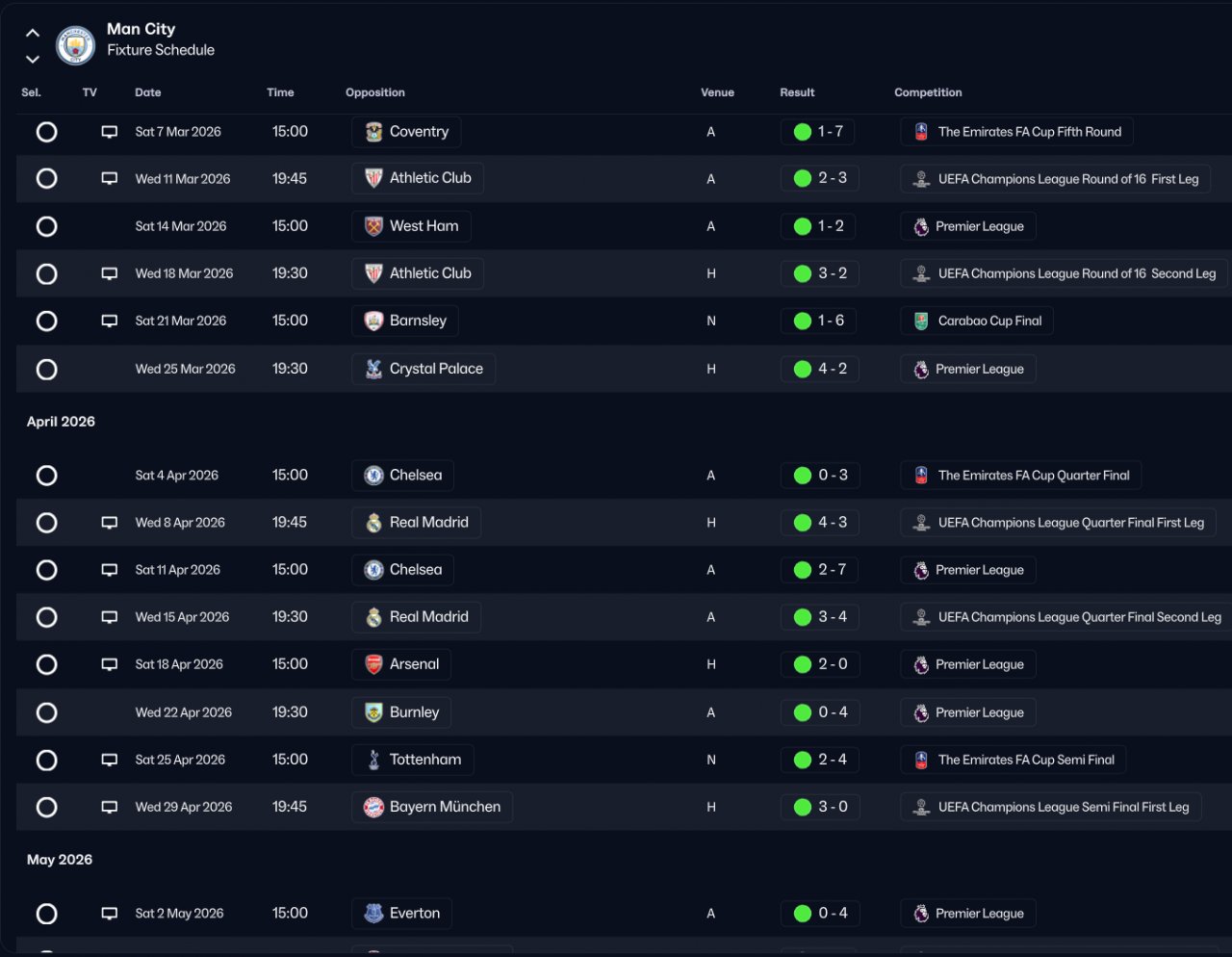Go to previous club with up chevron
Image resolution: width=1232 pixels, height=957 pixels.
tap(33, 33)
